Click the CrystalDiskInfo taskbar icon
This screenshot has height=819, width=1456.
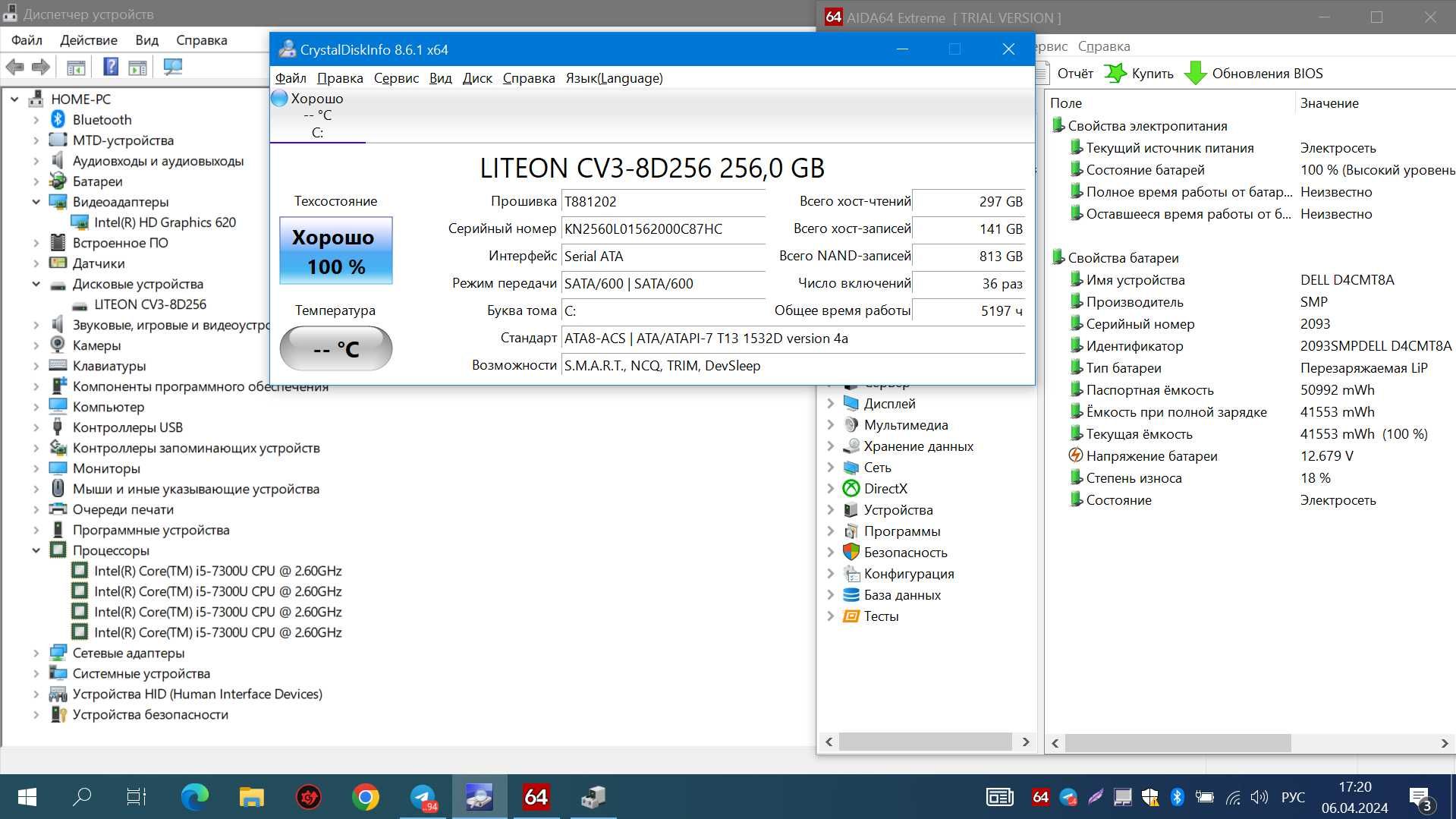coord(480,796)
